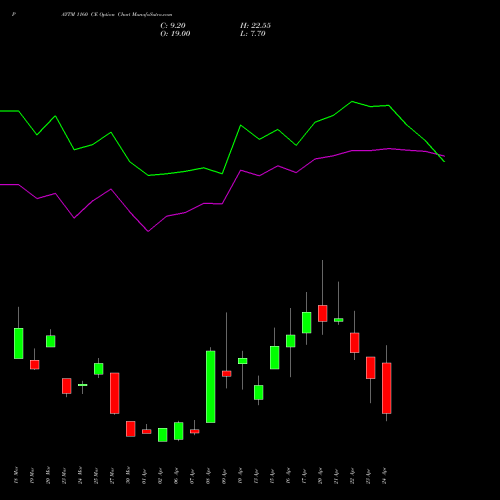Select the '08 Apr' date axis label
Viewport: 500px width, 500px height.
click(208, 476)
